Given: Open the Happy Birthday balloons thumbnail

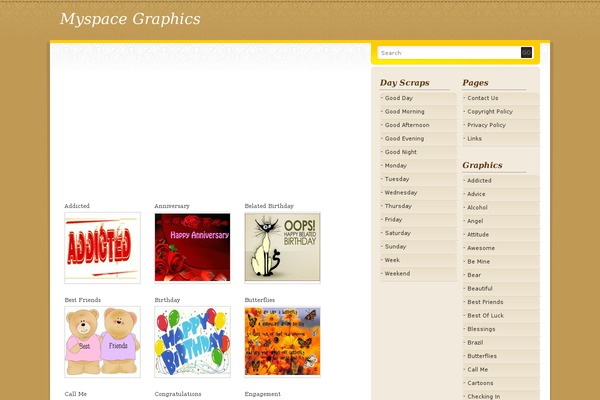Looking at the screenshot, I should pos(192,342).
